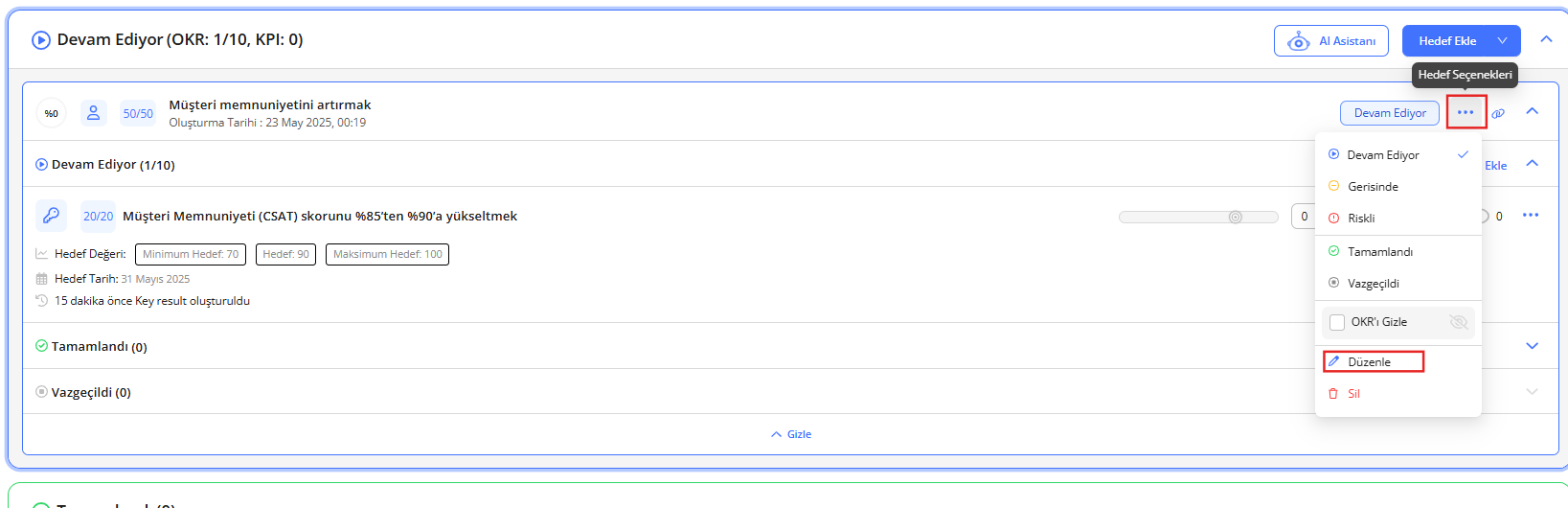Open the Hedef Ekle dropdown arrow
1568x508 pixels.
tap(1502, 41)
